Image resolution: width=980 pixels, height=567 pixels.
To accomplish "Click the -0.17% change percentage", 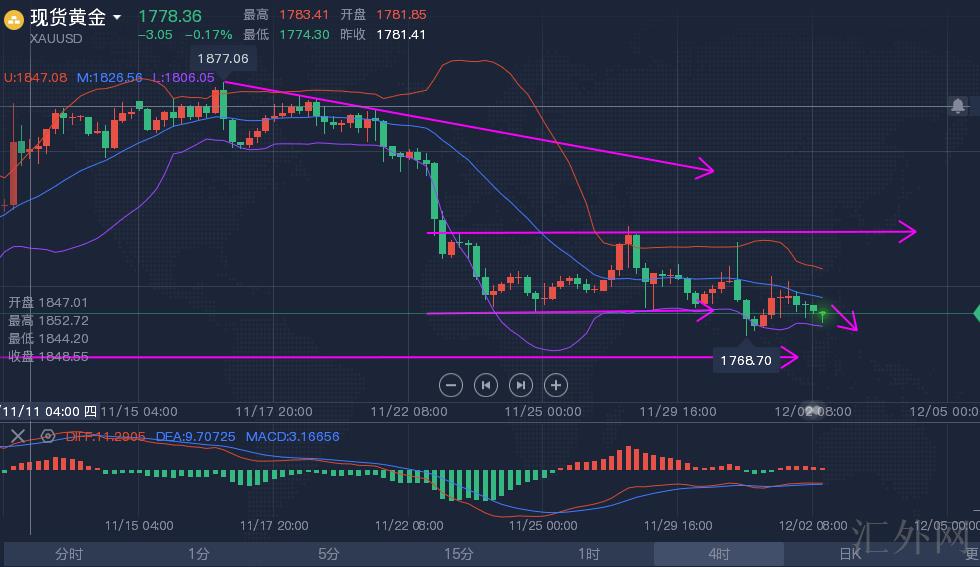I will 209,34.
